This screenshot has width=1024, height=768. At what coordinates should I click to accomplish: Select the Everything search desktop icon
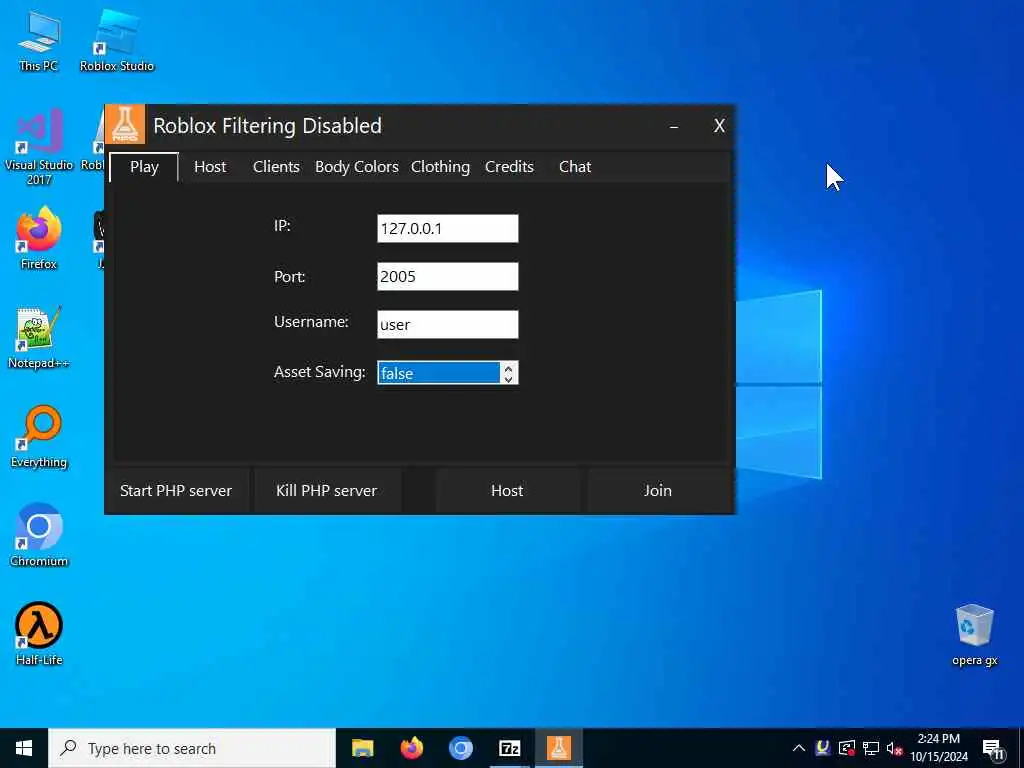point(39,437)
